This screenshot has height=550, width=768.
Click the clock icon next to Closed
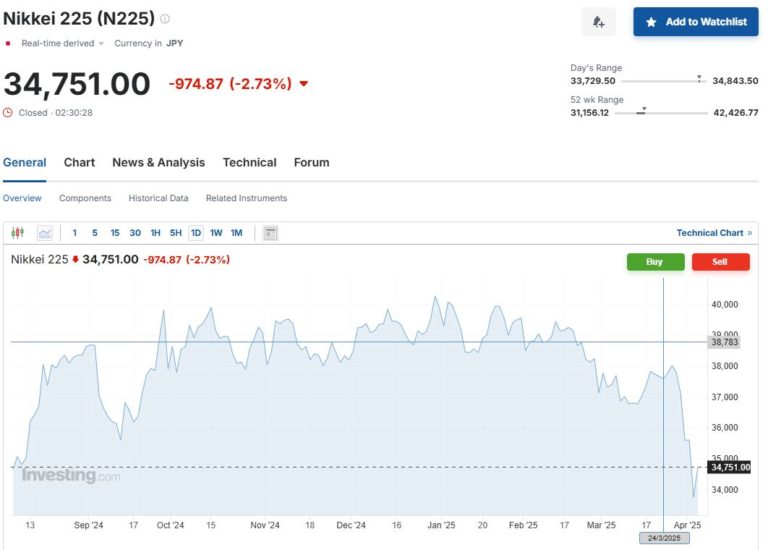pos(8,113)
